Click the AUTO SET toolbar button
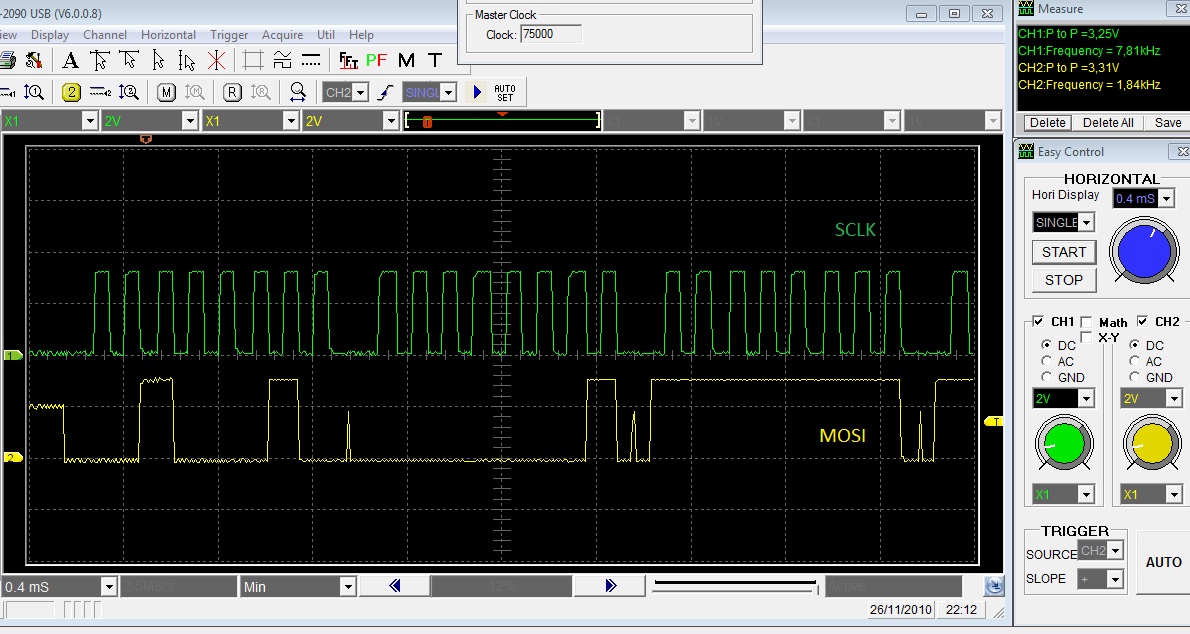 pos(505,93)
